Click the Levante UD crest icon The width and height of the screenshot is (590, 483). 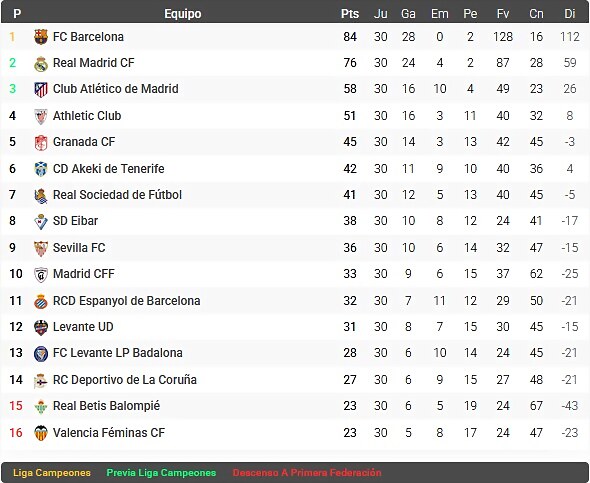click(x=41, y=327)
